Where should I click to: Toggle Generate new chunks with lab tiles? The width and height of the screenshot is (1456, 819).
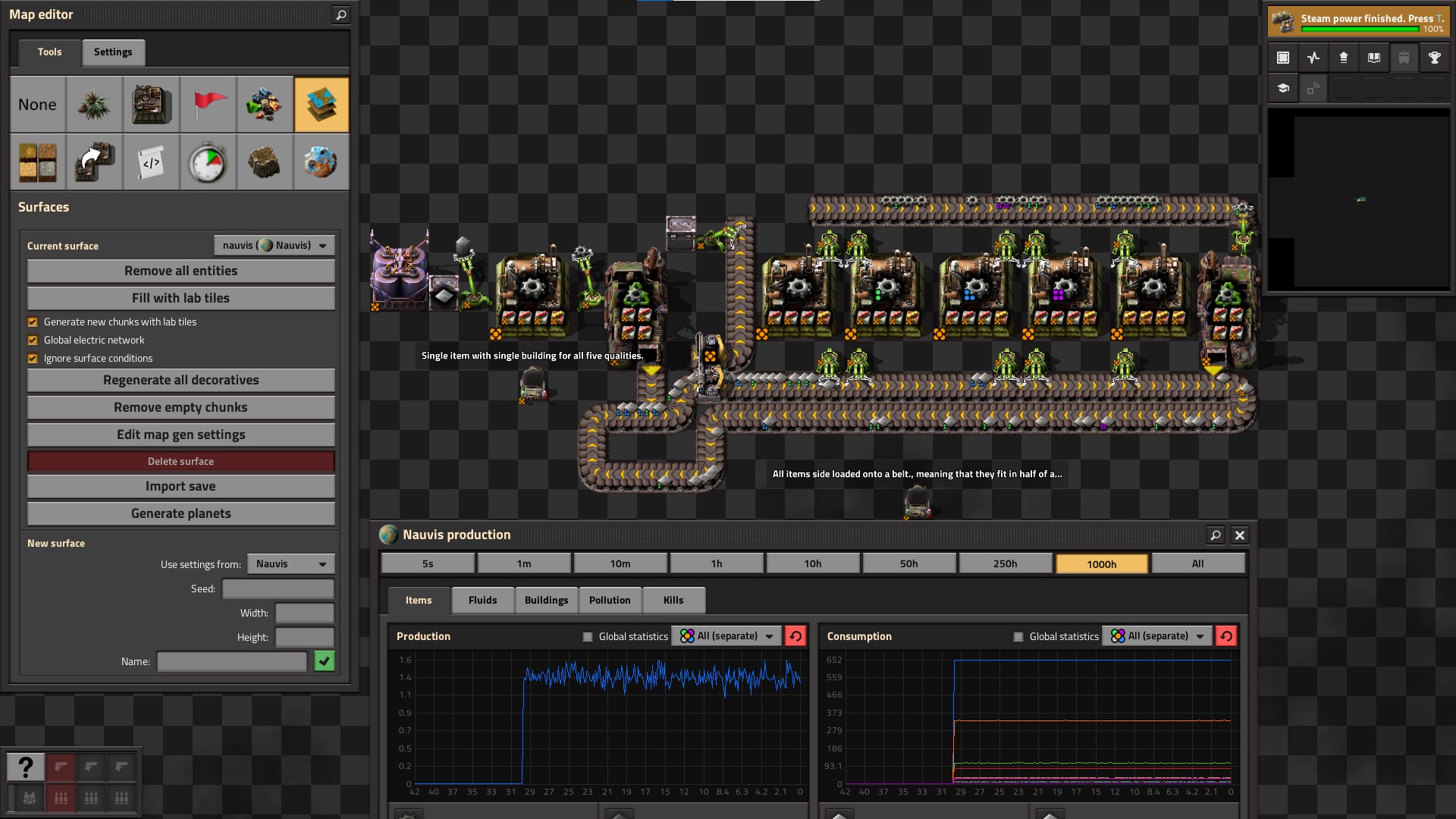pyautogui.click(x=33, y=322)
